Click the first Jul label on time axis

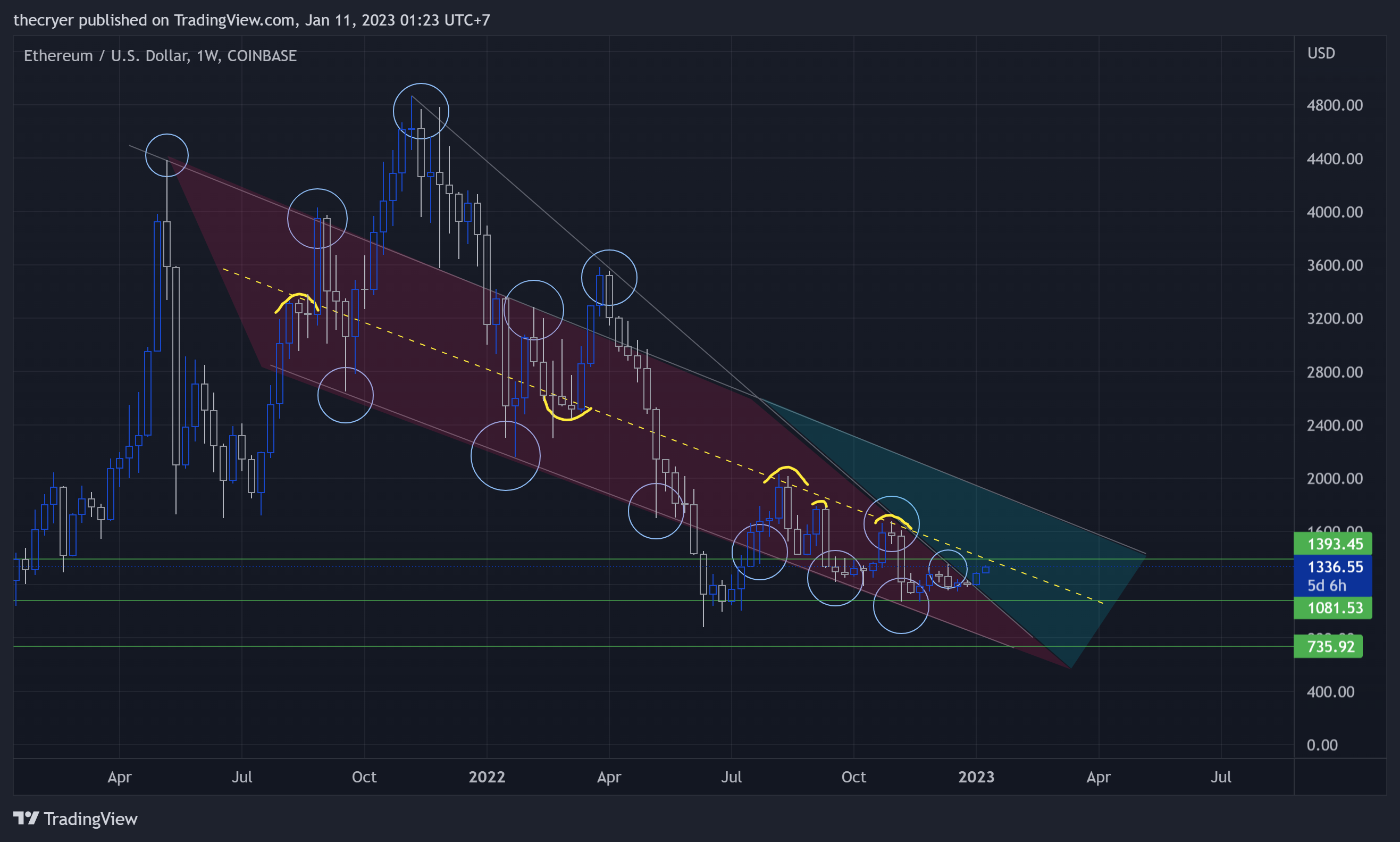click(242, 777)
